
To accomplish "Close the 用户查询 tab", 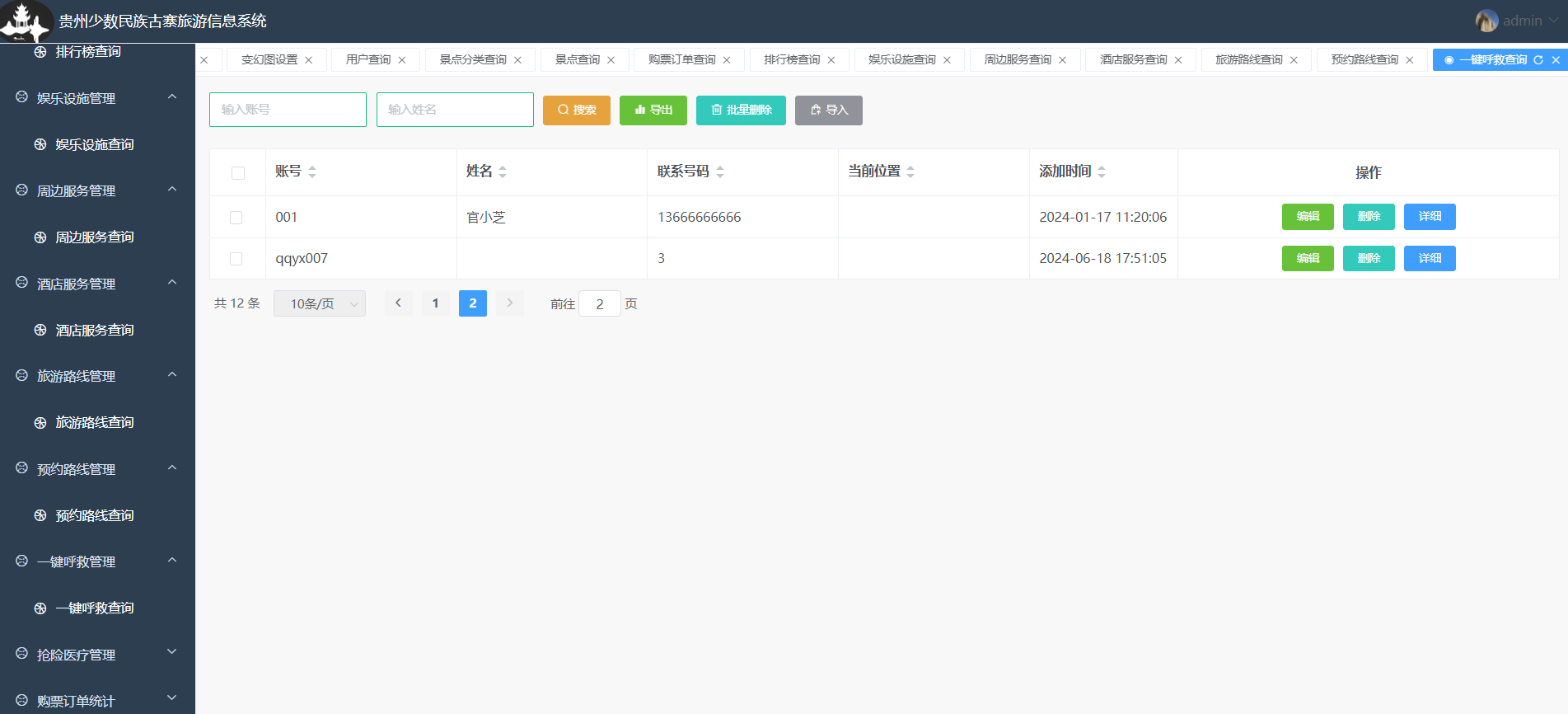I will 402,60.
